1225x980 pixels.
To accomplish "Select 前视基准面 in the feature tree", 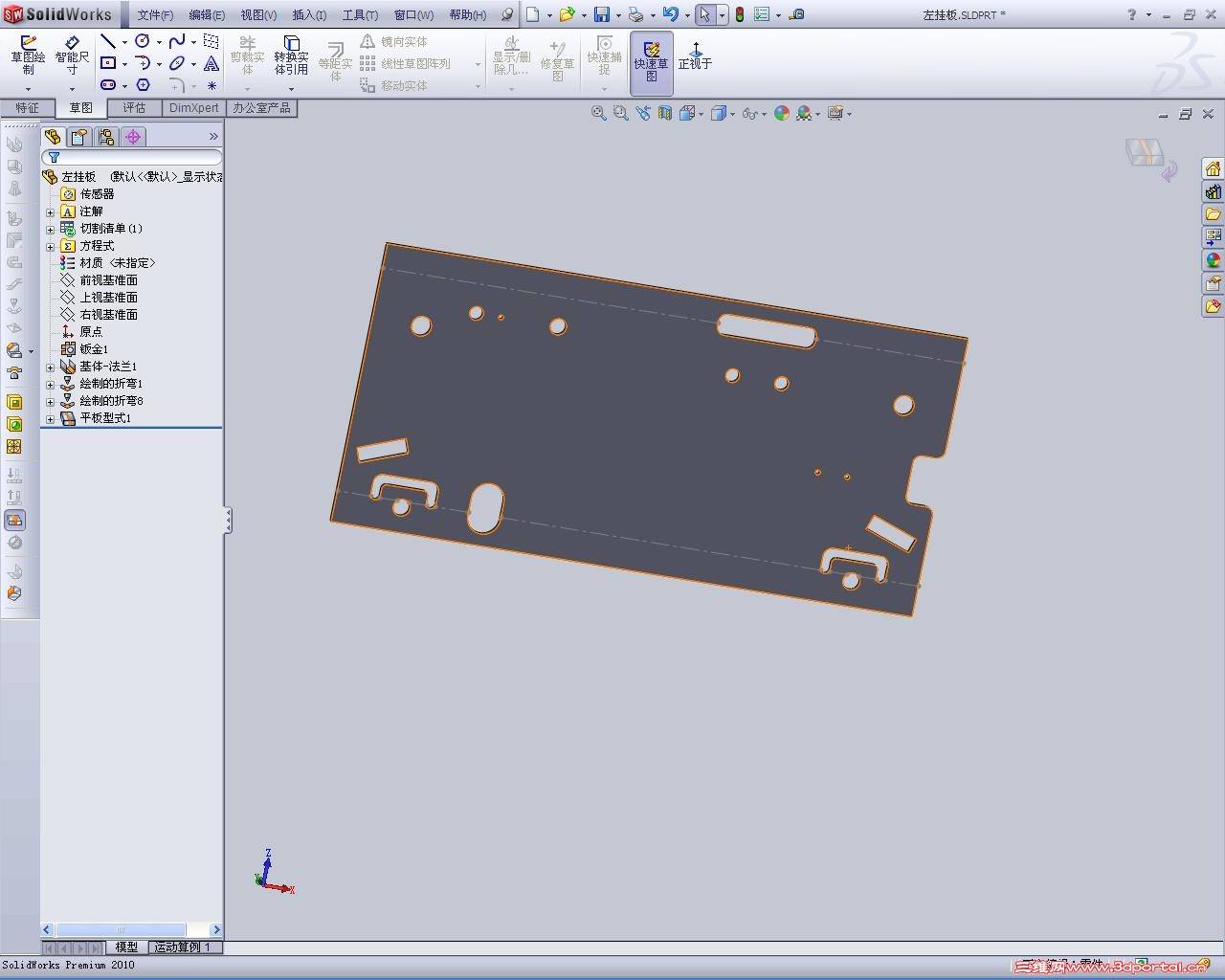I will (108, 280).
